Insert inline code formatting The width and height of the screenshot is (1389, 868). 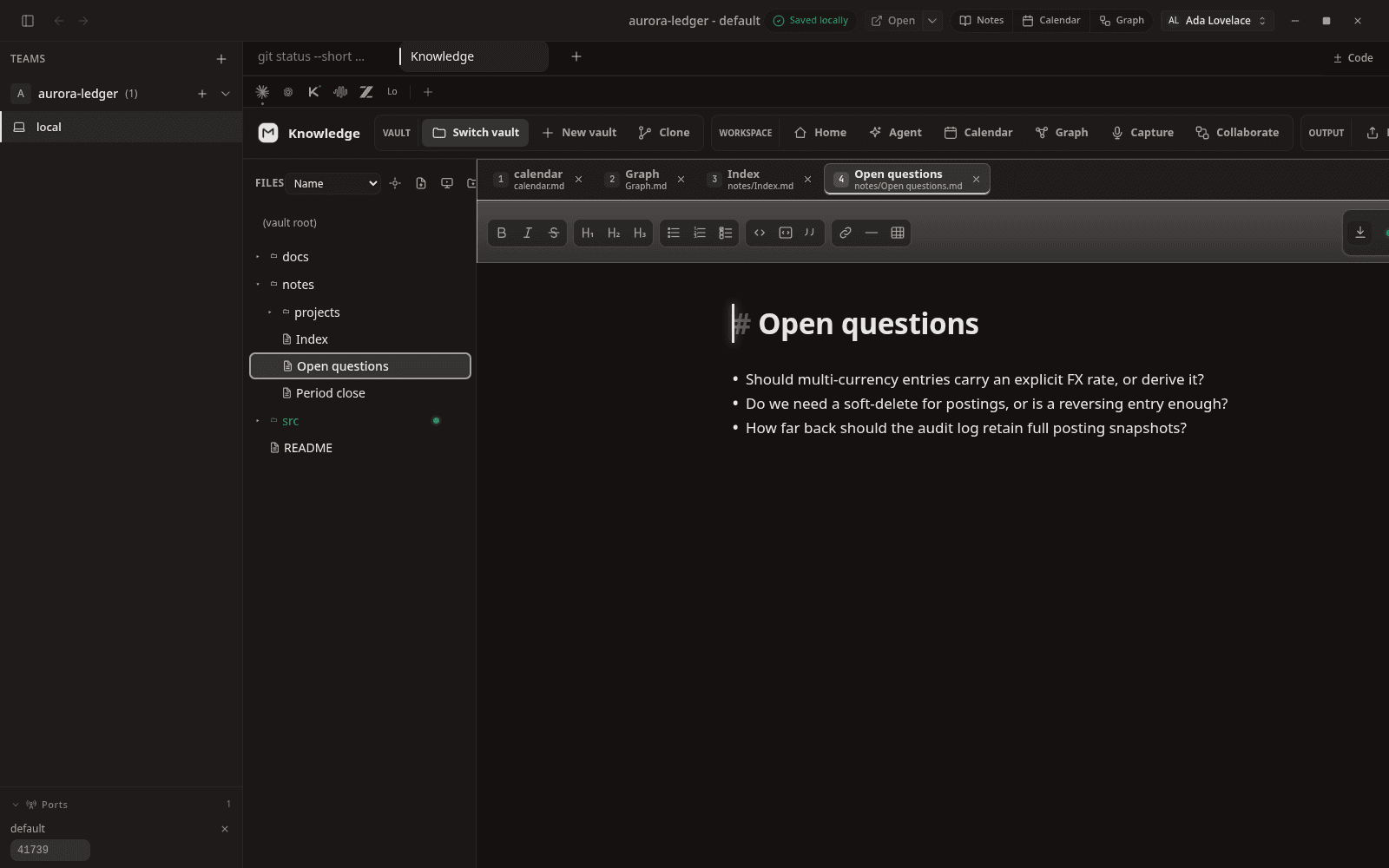point(760,233)
